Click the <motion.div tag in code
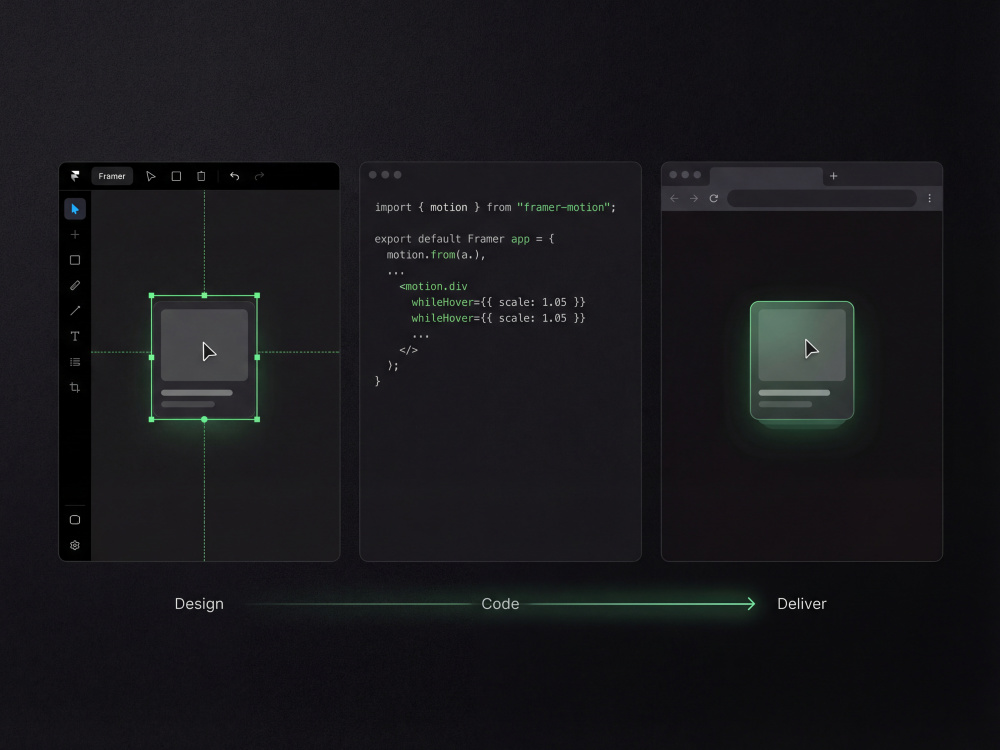Viewport: 1000px width, 750px height. [434, 286]
